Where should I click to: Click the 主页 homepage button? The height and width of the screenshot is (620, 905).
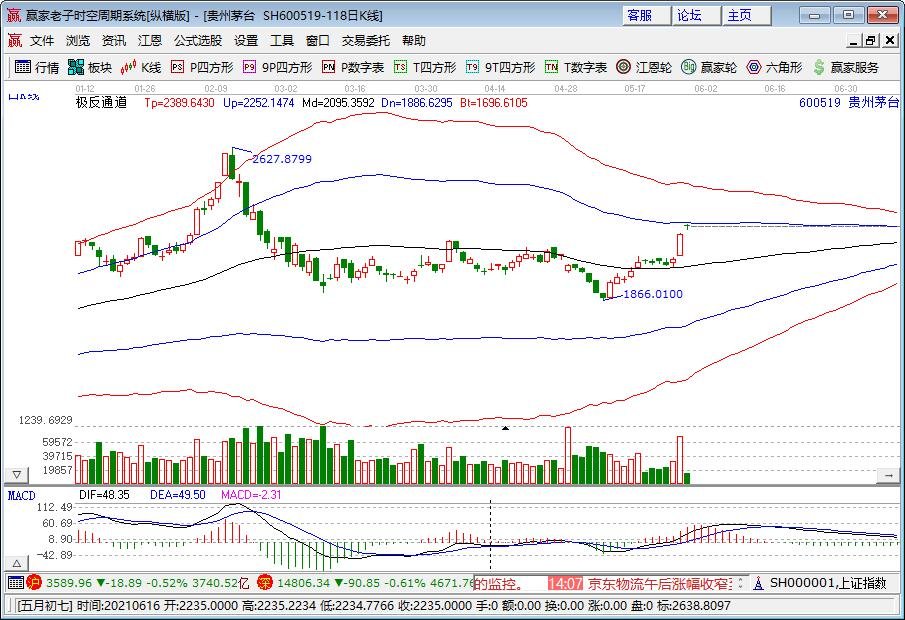click(747, 16)
